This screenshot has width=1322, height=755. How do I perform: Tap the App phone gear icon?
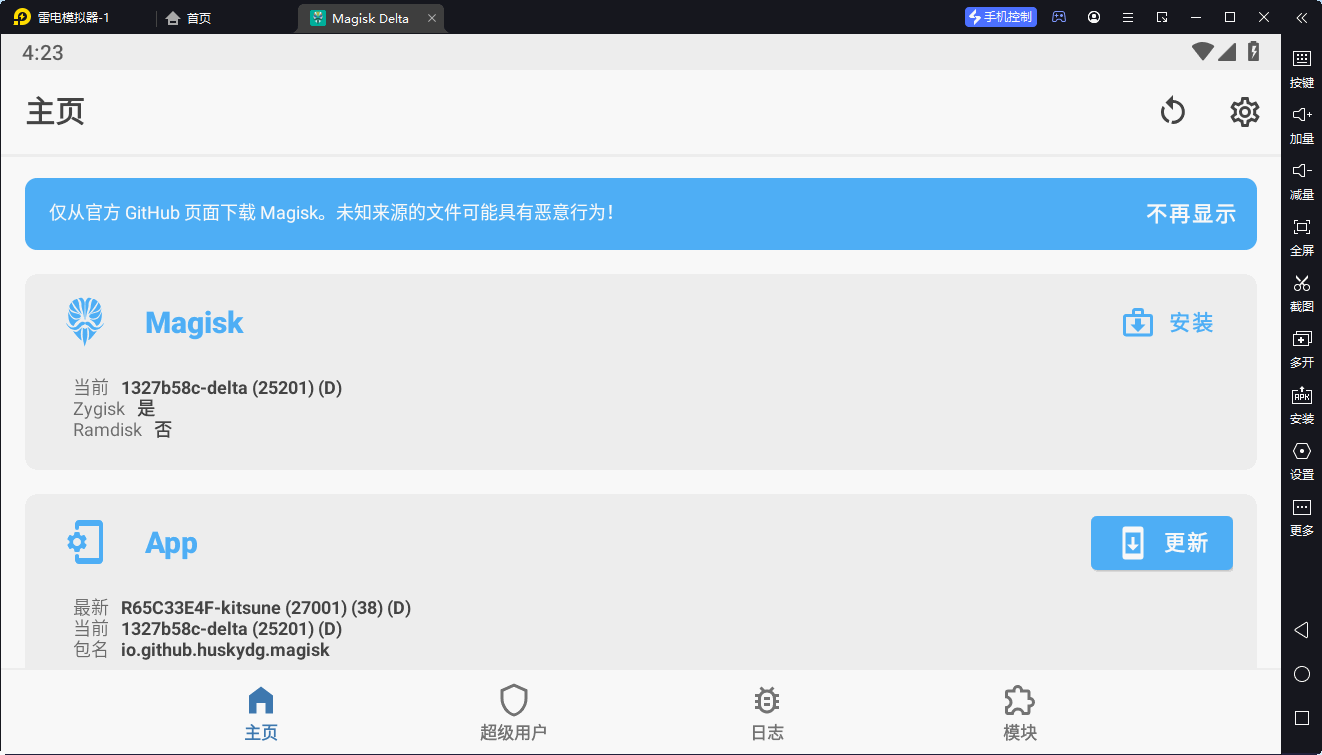[x=85, y=543]
